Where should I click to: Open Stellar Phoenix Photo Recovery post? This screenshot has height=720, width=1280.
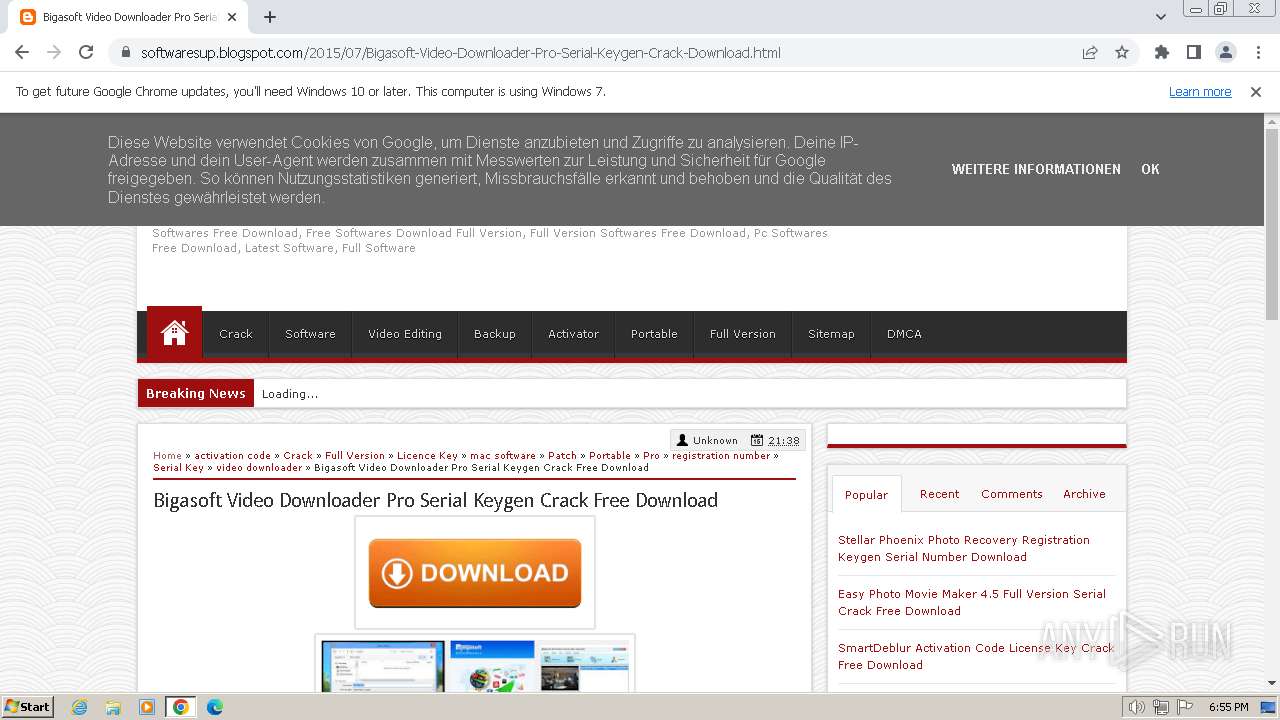pyautogui.click(x=964, y=548)
